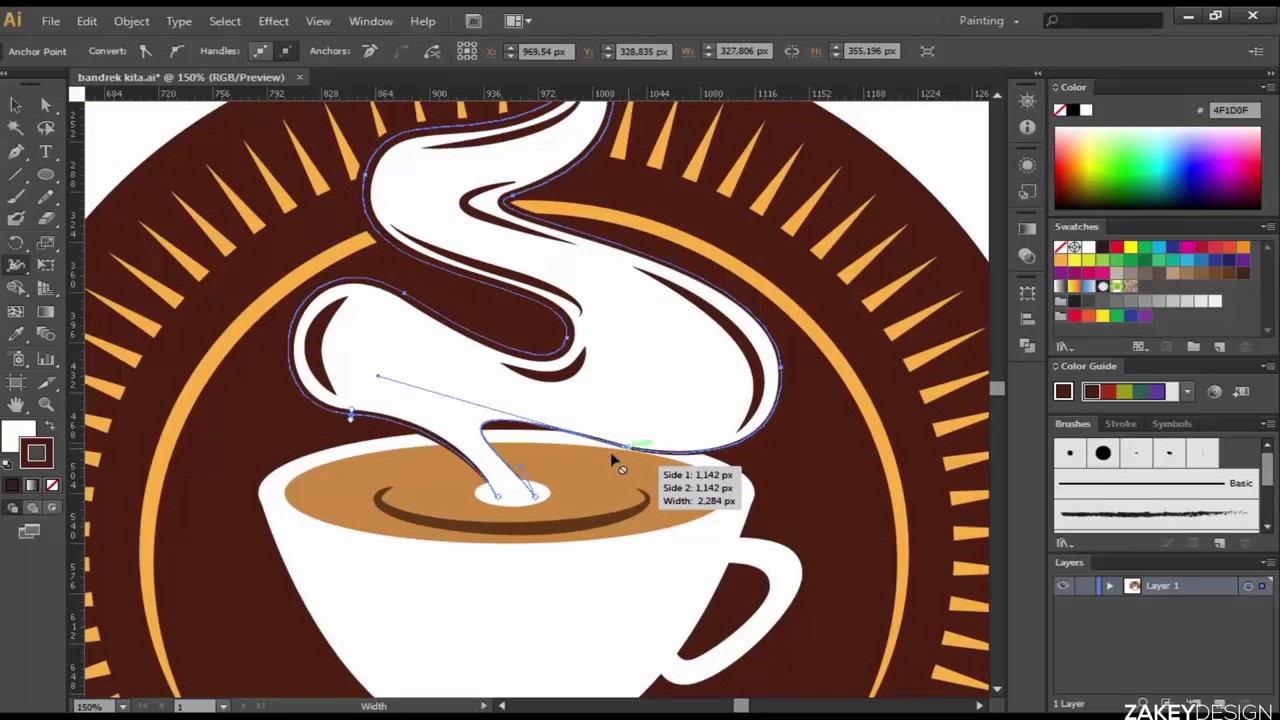
Task: Set fill to None in toolbox
Action: coord(53,486)
